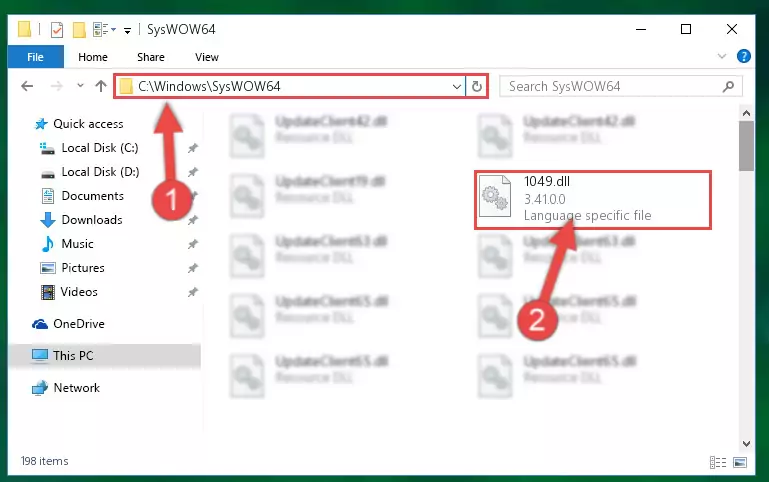The height and width of the screenshot is (482, 769).
Task: Click the Properties quick access toolbar icon
Action: click(x=57, y=30)
